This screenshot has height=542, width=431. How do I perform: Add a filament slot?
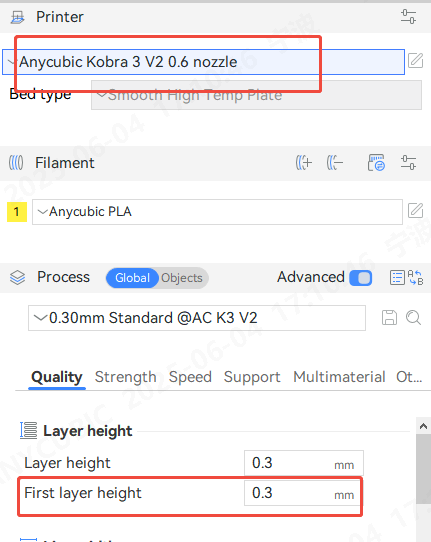pos(303,163)
